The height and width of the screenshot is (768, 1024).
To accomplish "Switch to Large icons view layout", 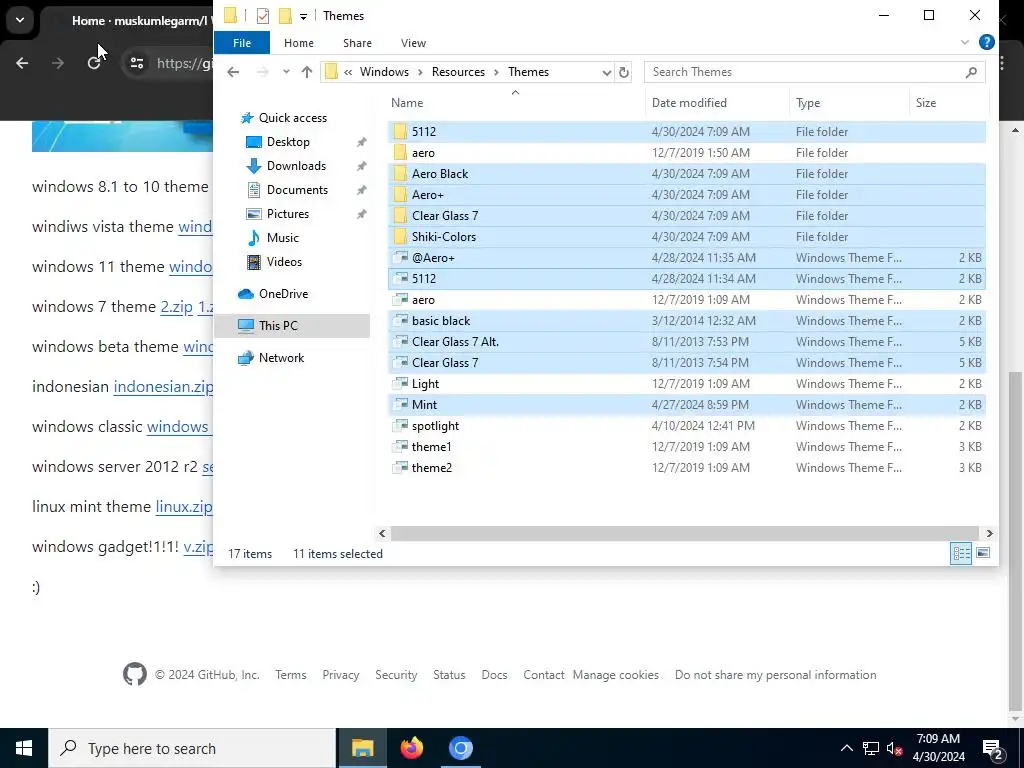I will click(x=982, y=554).
